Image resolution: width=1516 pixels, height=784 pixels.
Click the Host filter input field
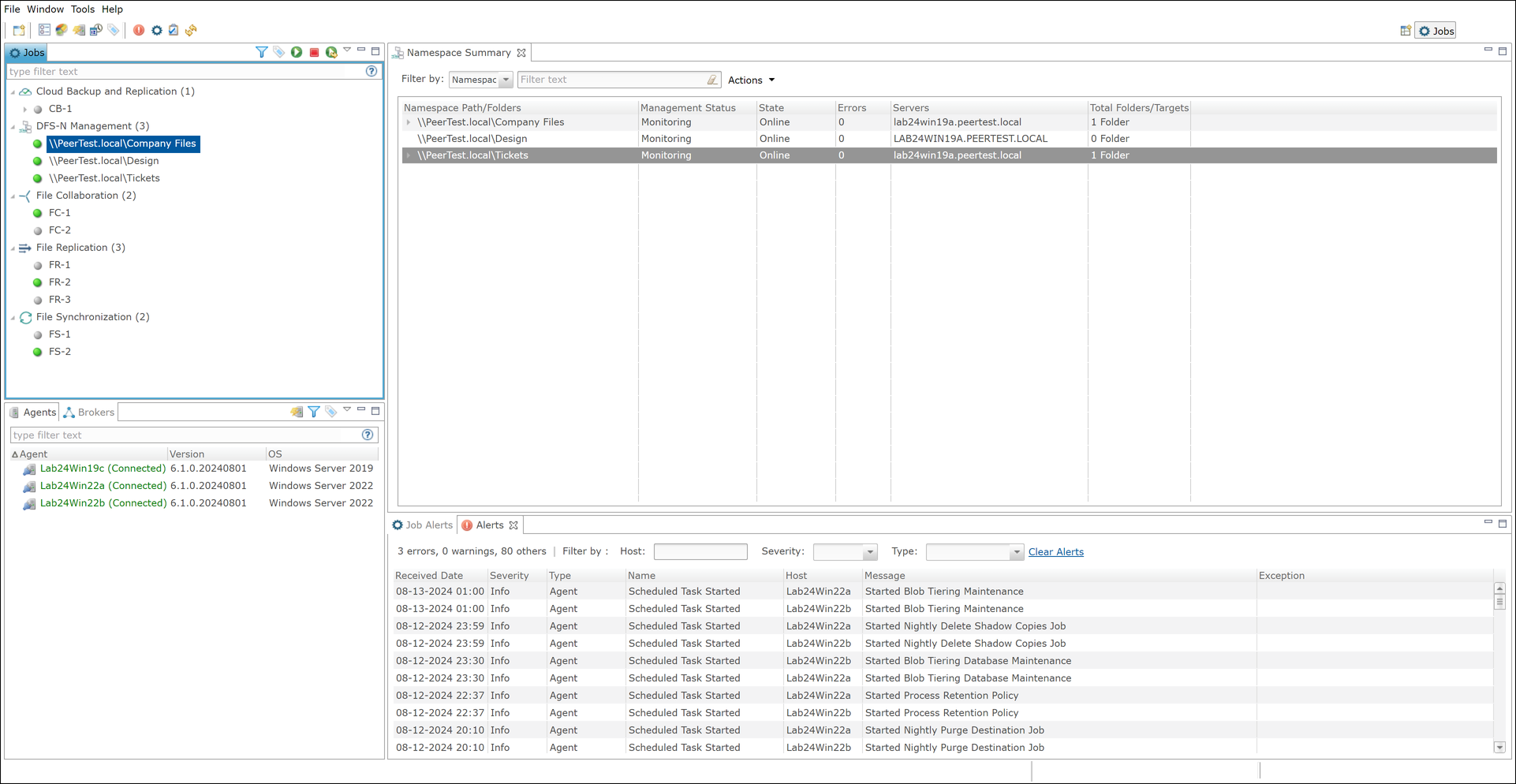point(700,552)
